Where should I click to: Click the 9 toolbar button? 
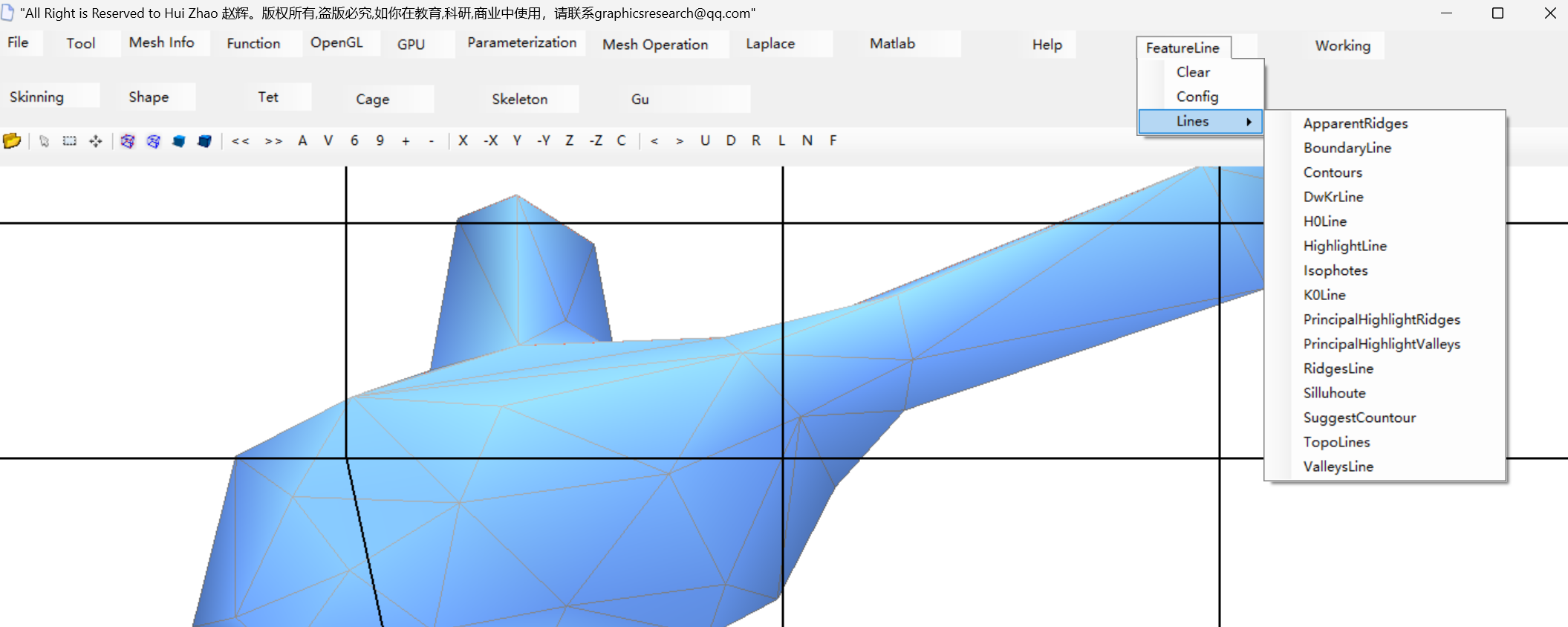[380, 140]
